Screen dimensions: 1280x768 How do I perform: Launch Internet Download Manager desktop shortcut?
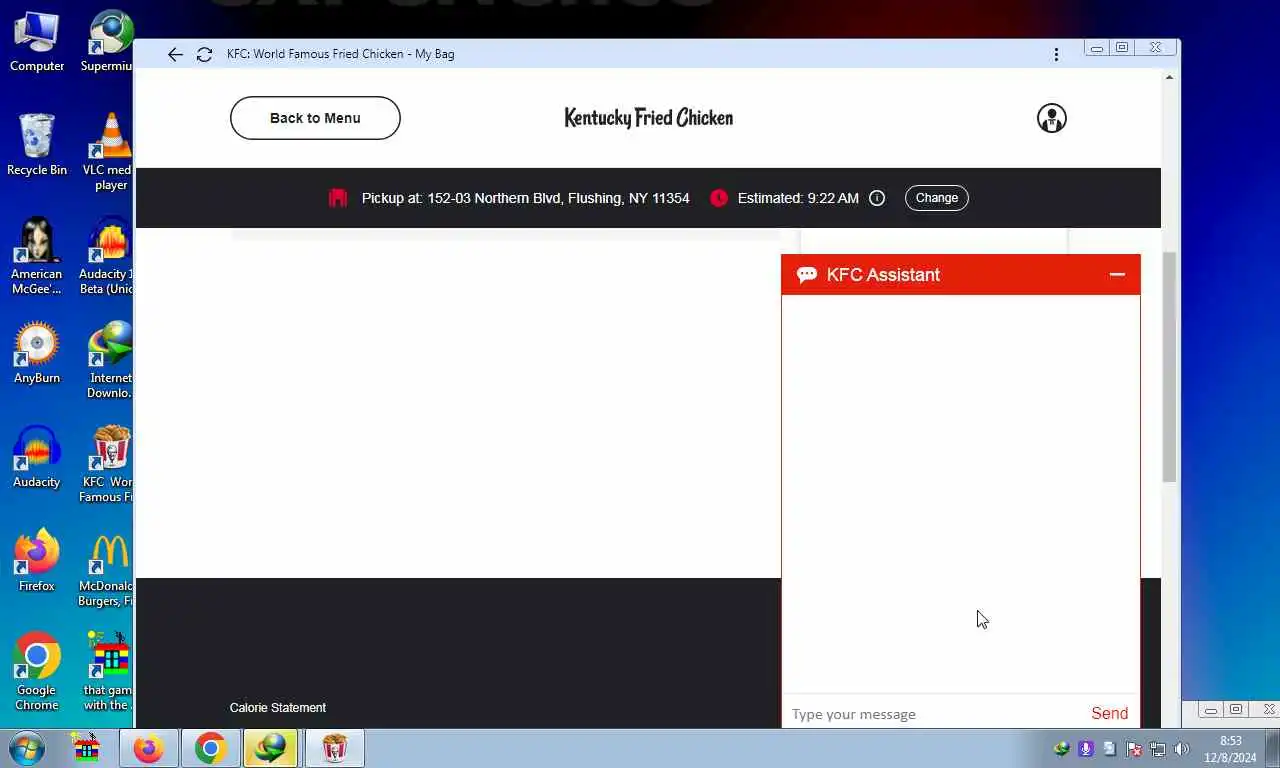(108, 360)
